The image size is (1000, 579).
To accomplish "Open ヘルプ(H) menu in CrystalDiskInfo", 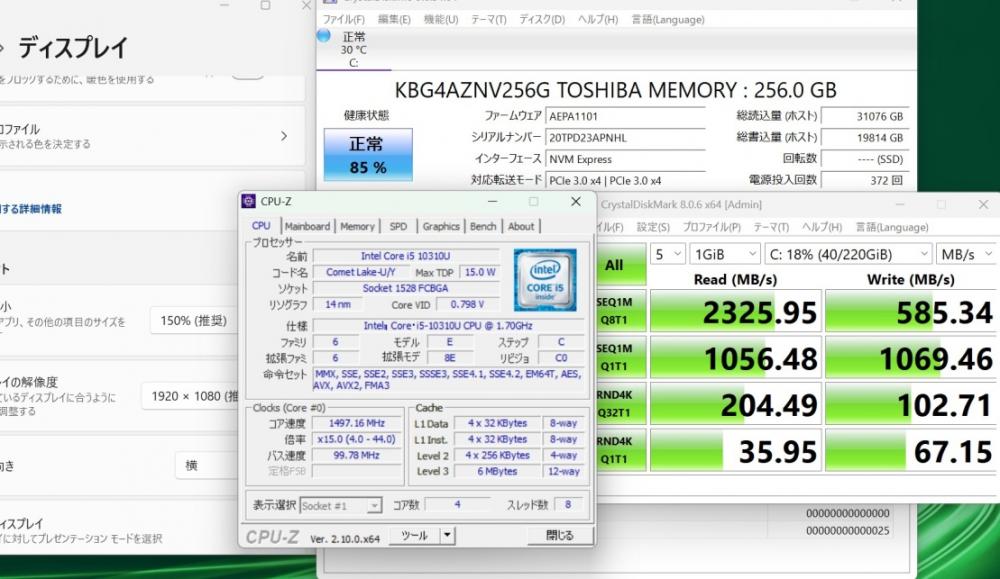I will (598, 20).
